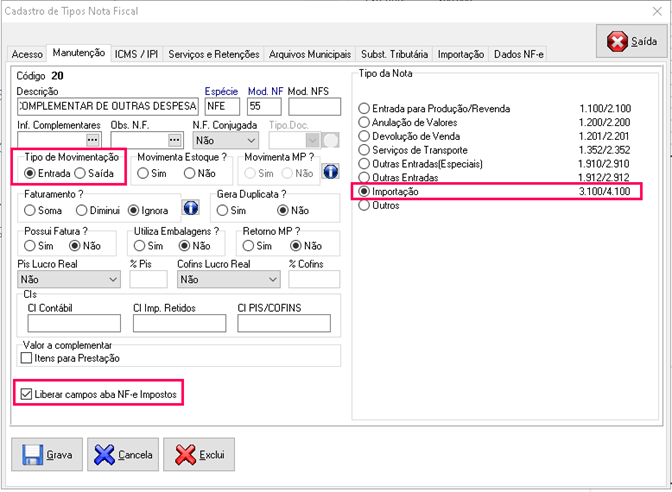Image resolution: width=672 pixels, height=492 pixels.
Task: Click the Descrição text field
Action: 107,106
